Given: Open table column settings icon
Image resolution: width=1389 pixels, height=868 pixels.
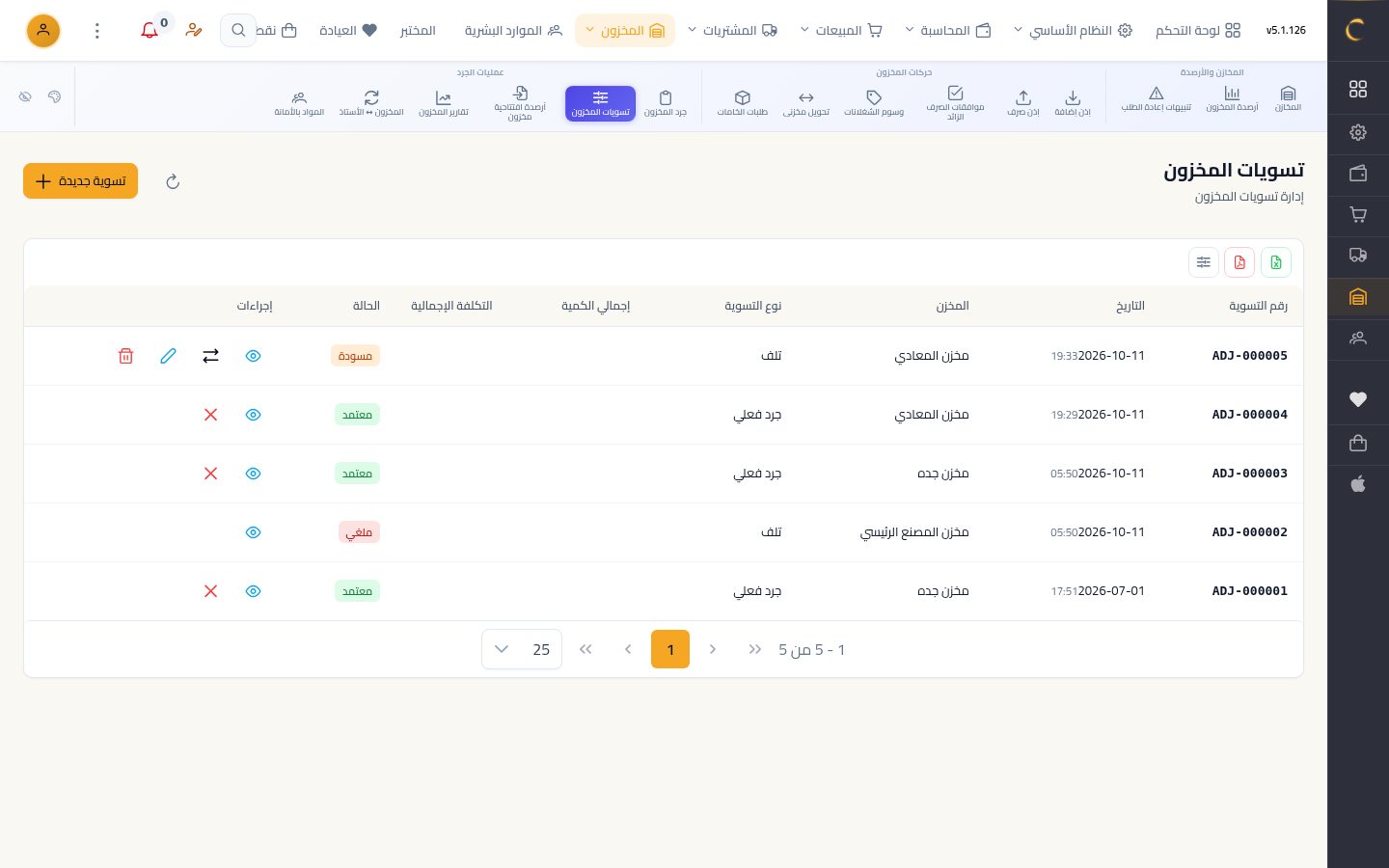Looking at the screenshot, I should pyautogui.click(x=1204, y=262).
